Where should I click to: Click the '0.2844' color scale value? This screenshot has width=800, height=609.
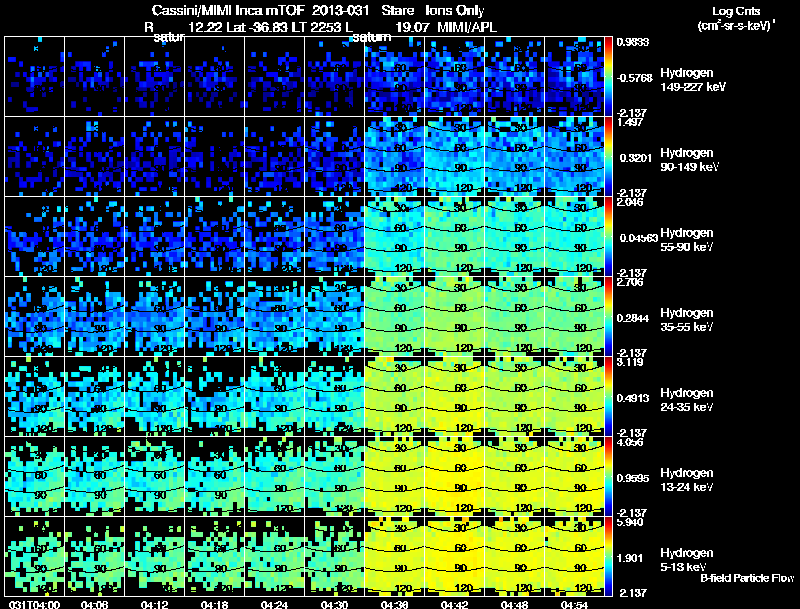click(632, 318)
